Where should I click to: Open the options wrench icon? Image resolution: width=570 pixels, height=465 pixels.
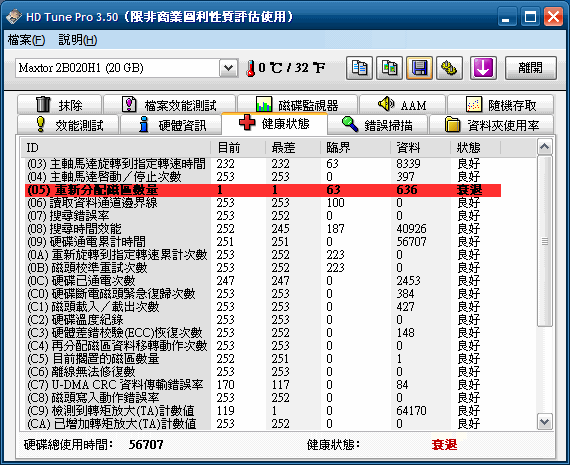(x=449, y=68)
